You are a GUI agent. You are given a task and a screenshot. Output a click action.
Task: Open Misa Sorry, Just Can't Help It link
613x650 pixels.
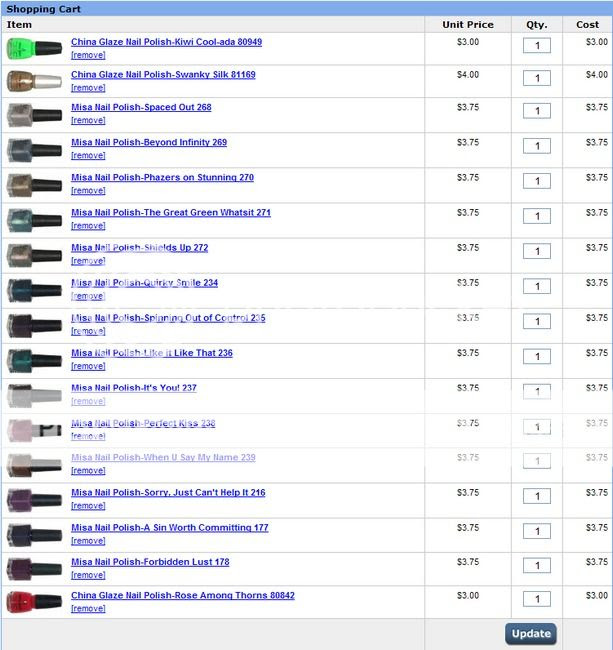click(168, 493)
